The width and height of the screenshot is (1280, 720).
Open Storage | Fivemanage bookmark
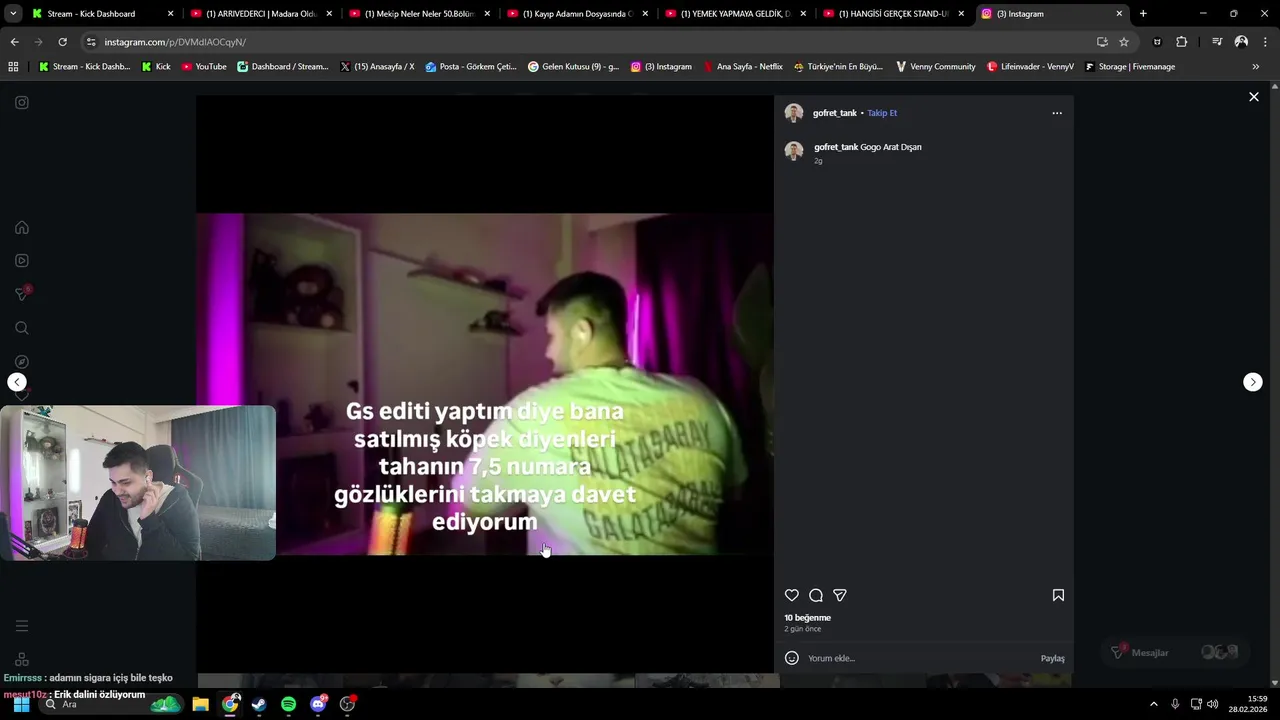1130,67
